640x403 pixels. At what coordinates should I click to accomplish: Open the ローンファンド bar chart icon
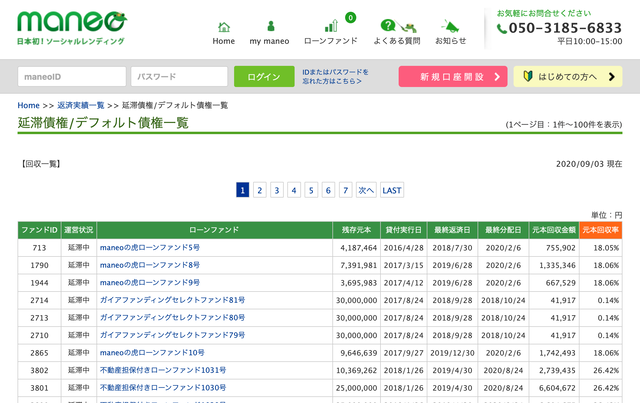coord(331,26)
